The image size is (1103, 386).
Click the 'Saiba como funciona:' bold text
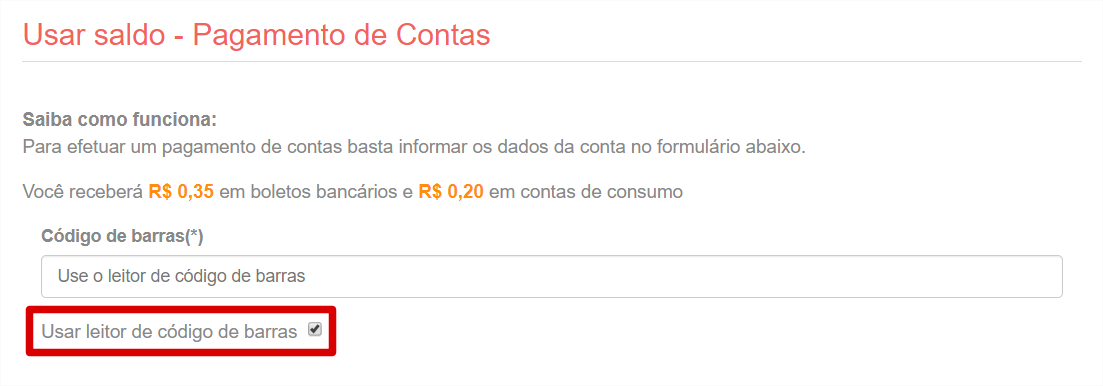pyautogui.click(x=120, y=119)
